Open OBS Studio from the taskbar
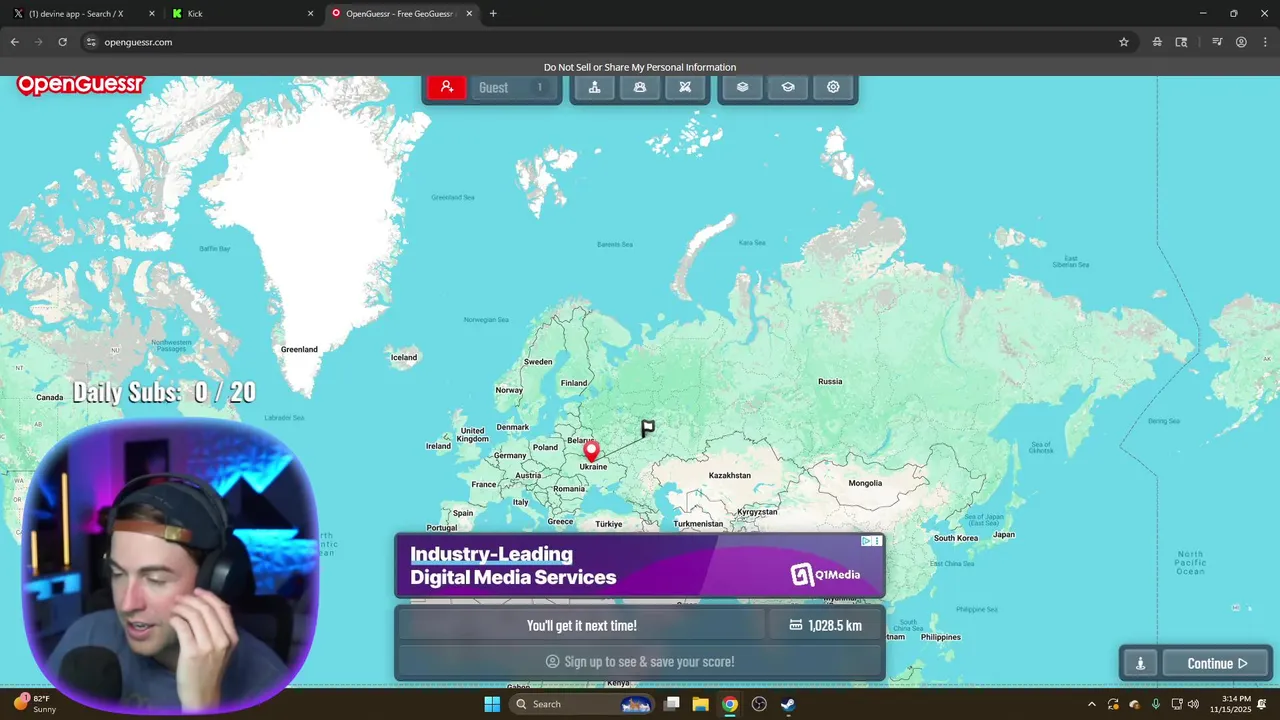1280x720 pixels. 759,704
